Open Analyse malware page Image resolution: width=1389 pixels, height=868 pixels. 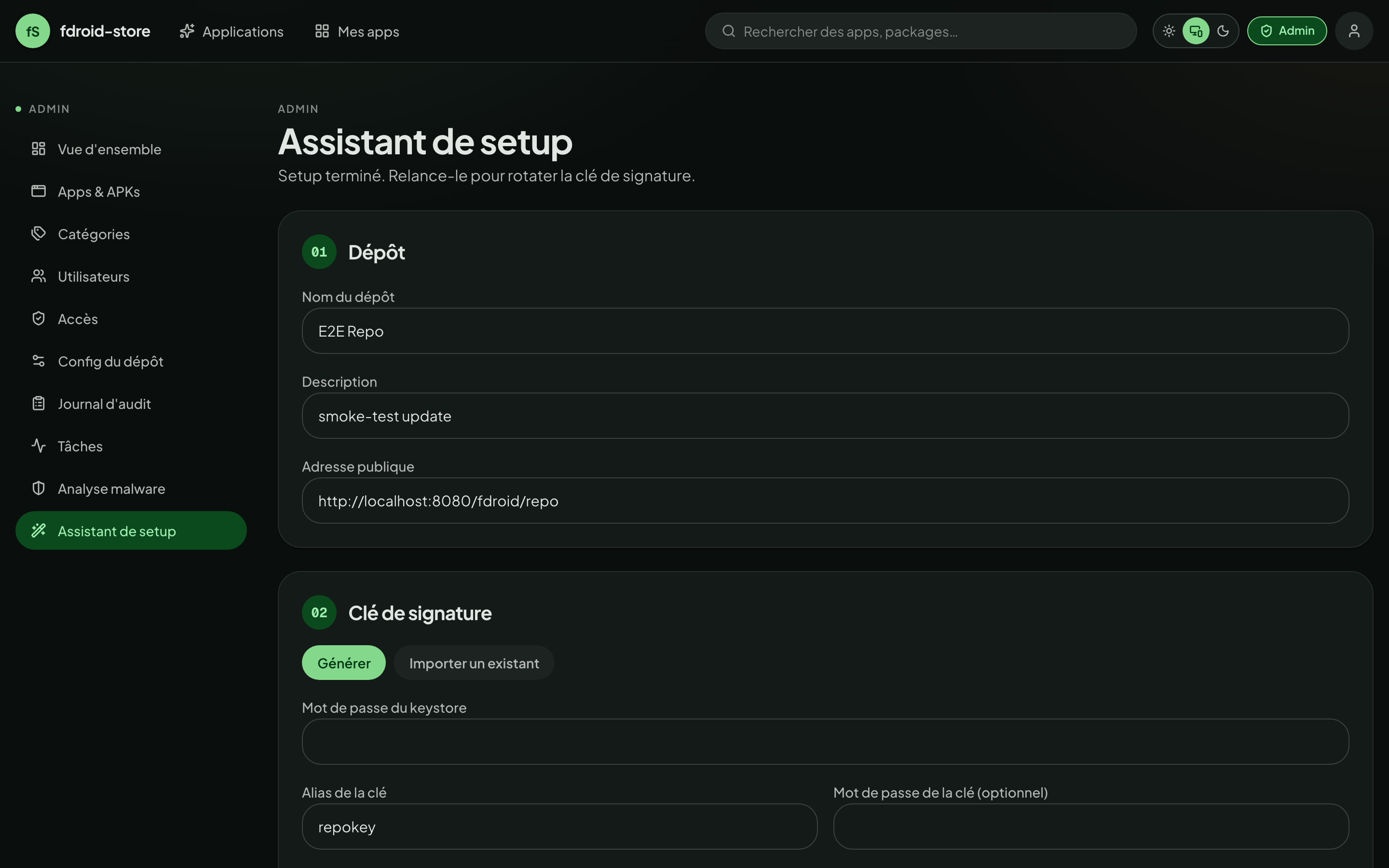tap(131, 488)
